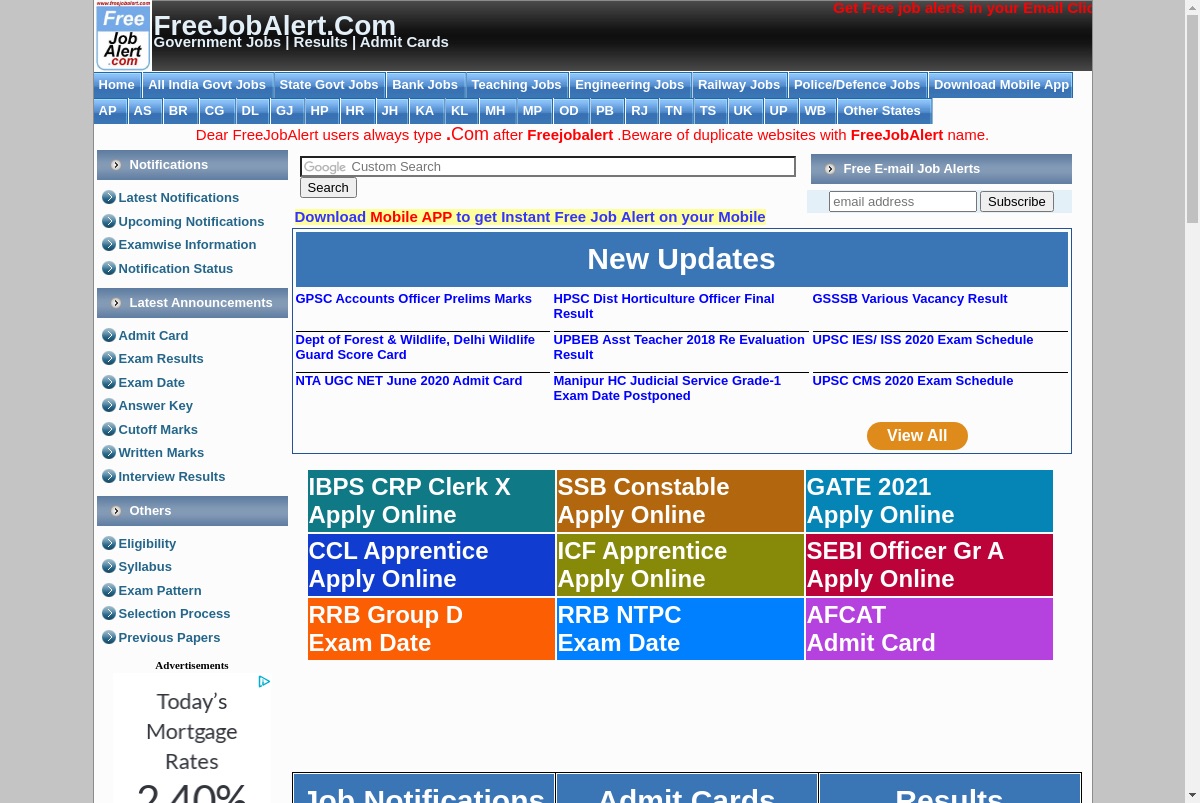The height and width of the screenshot is (803, 1200).
Task: Select the TN state tab
Action: pyautogui.click(x=674, y=111)
